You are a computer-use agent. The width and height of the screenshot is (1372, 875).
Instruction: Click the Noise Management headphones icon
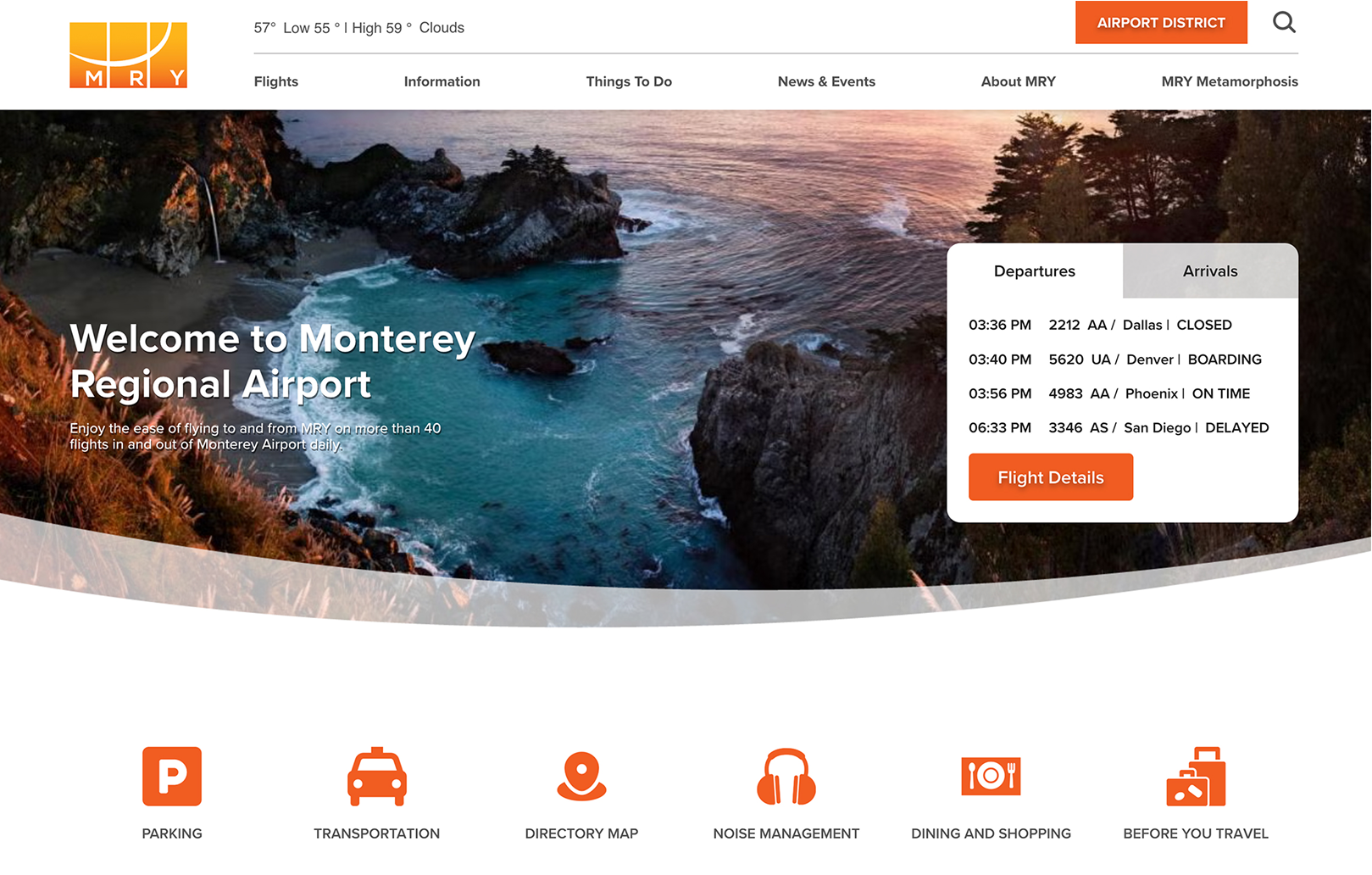(786, 774)
